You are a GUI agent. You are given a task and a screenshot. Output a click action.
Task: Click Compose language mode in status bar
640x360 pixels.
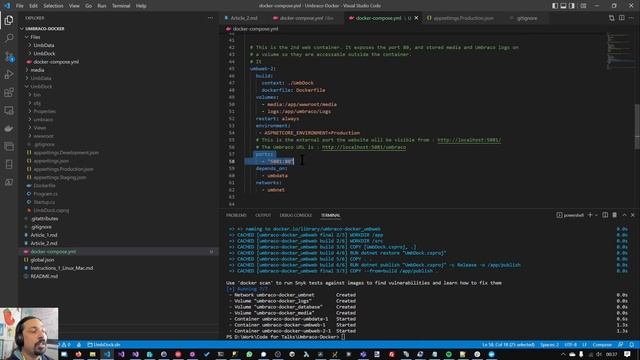pyautogui.click(x=602, y=345)
